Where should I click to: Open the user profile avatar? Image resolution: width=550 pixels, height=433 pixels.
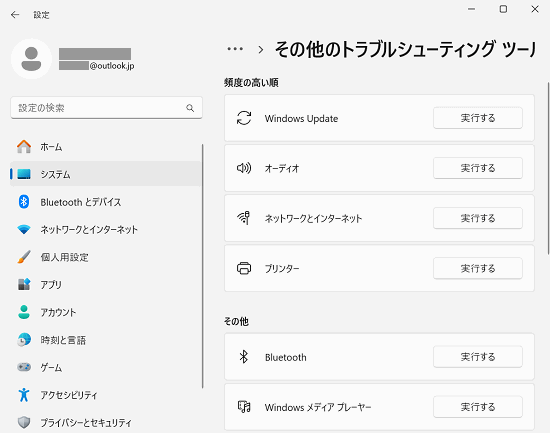pyautogui.click(x=32, y=59)
